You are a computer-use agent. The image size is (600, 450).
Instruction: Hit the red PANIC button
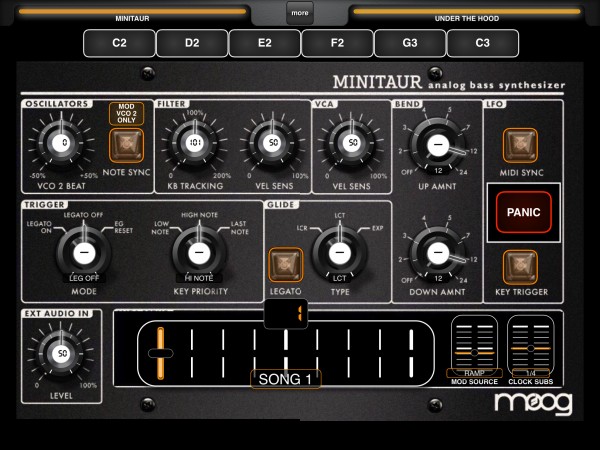pyautogui.click(x=523, y=212)
